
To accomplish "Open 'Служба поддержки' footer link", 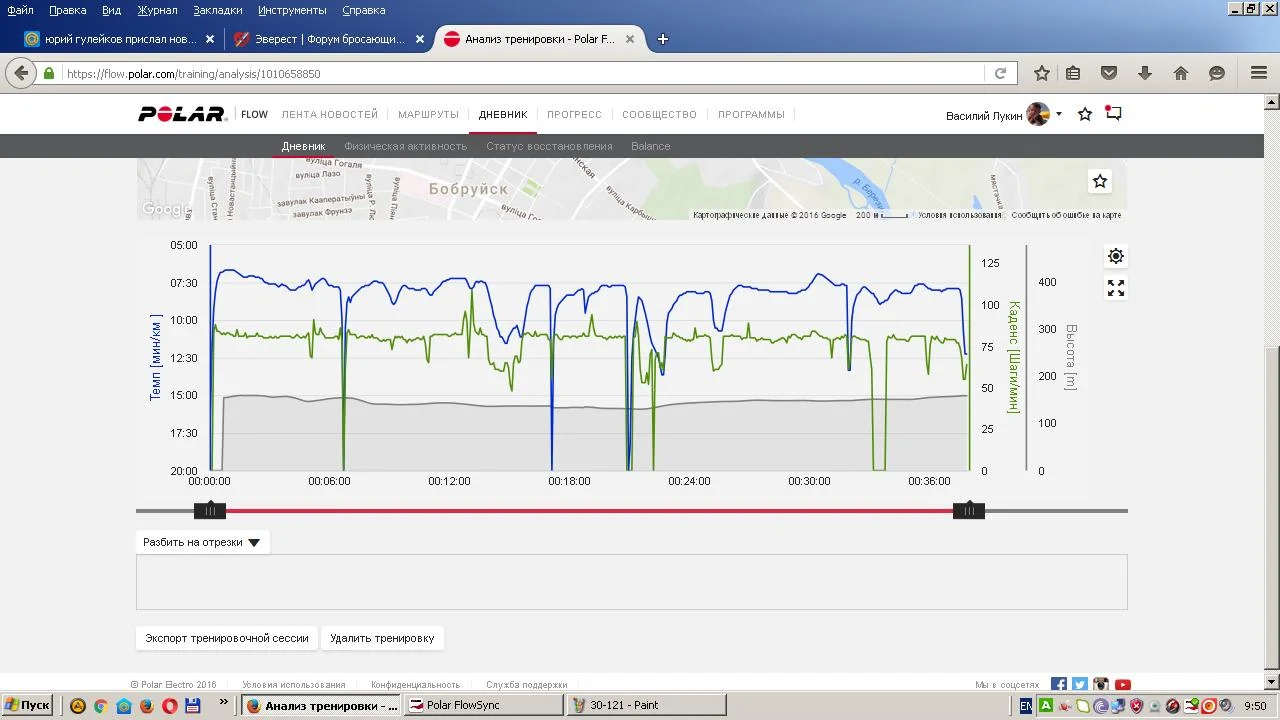I will pos(527,685).
